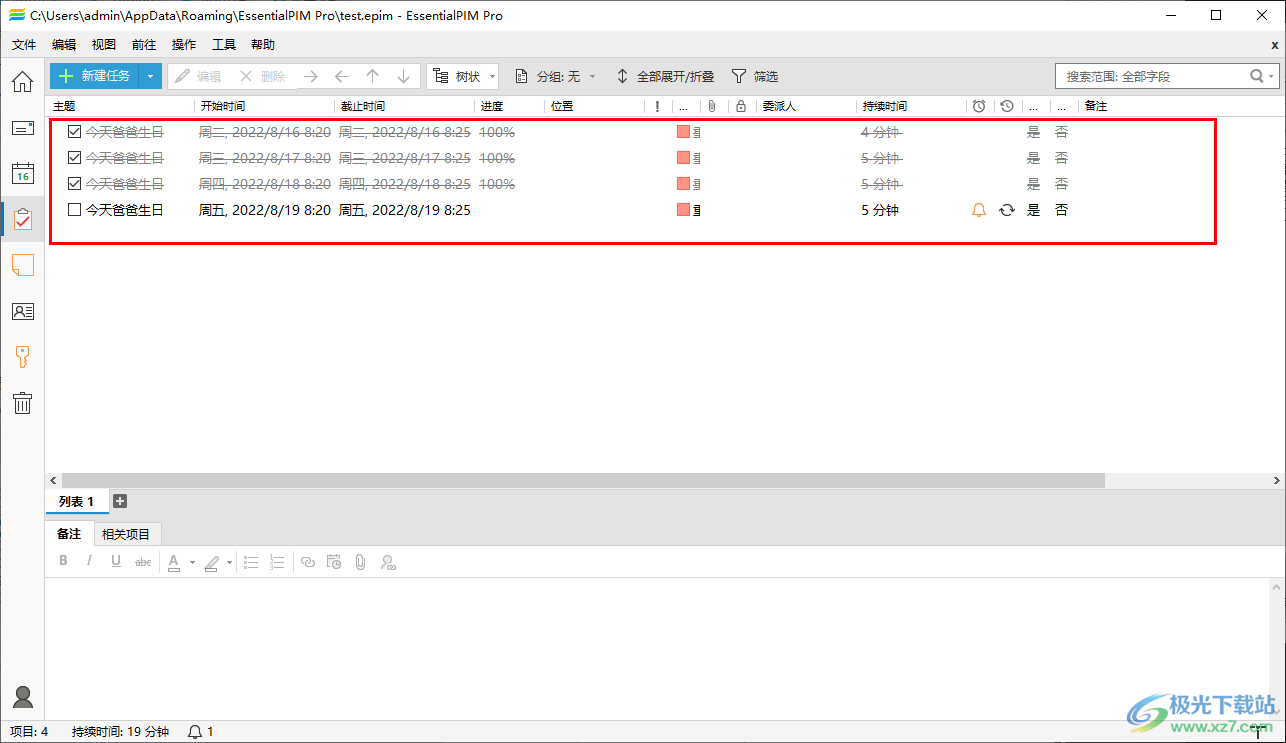Open the search scope dropdown arrow
This screenshot has width=1286, height=743.
tap(1272, 76)
